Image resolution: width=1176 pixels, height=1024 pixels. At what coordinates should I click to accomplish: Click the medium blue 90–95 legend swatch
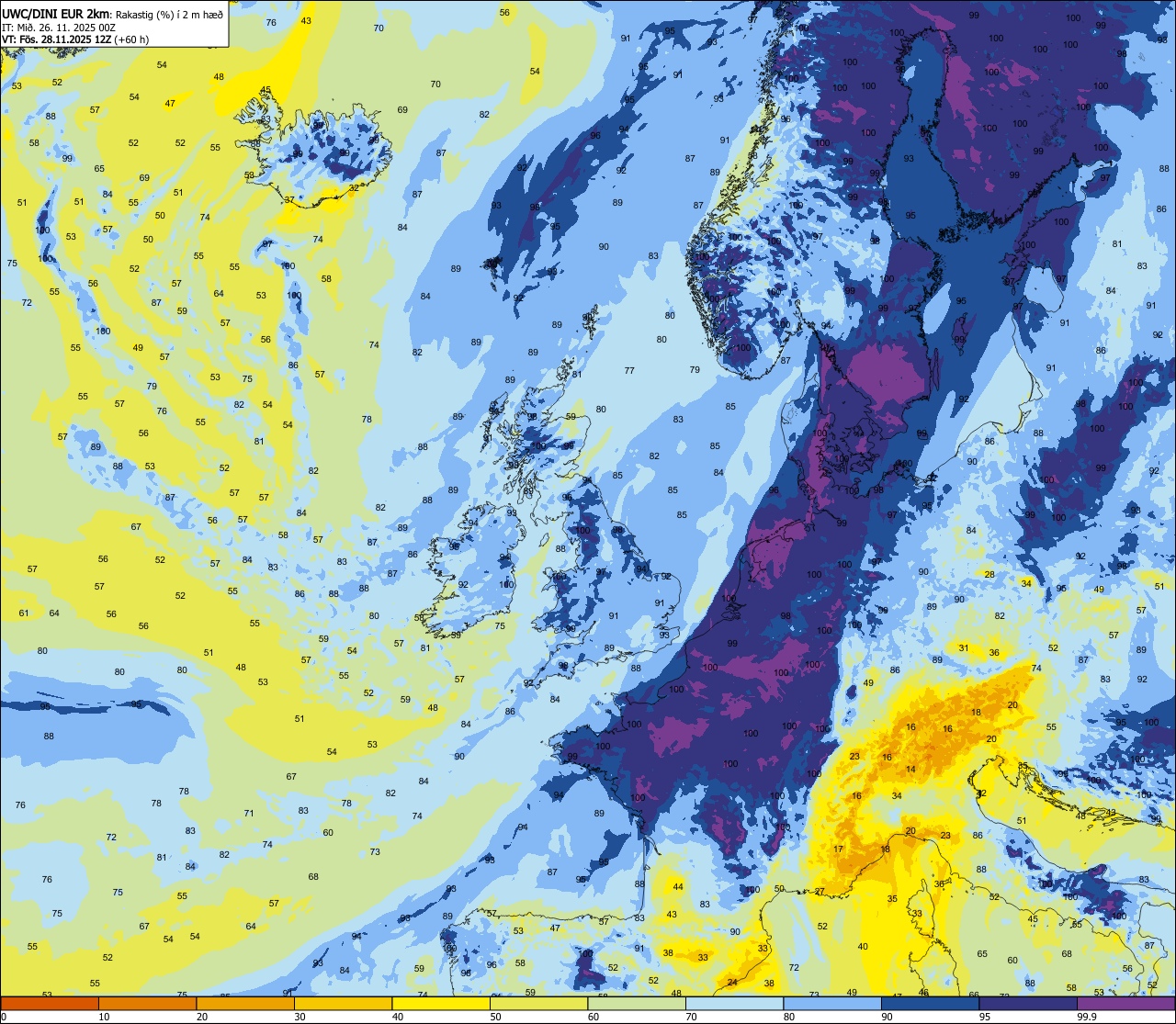(x=930, y=1004)
